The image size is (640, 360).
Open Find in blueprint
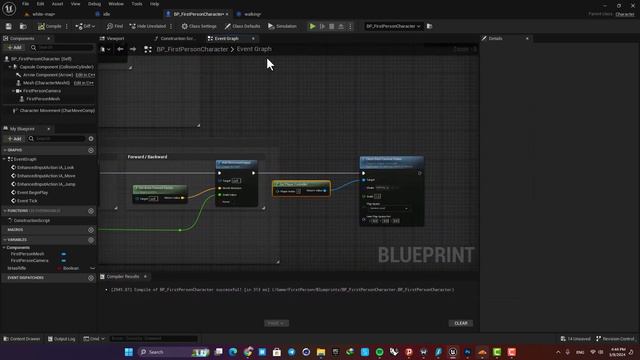click(x=115, y=26)
